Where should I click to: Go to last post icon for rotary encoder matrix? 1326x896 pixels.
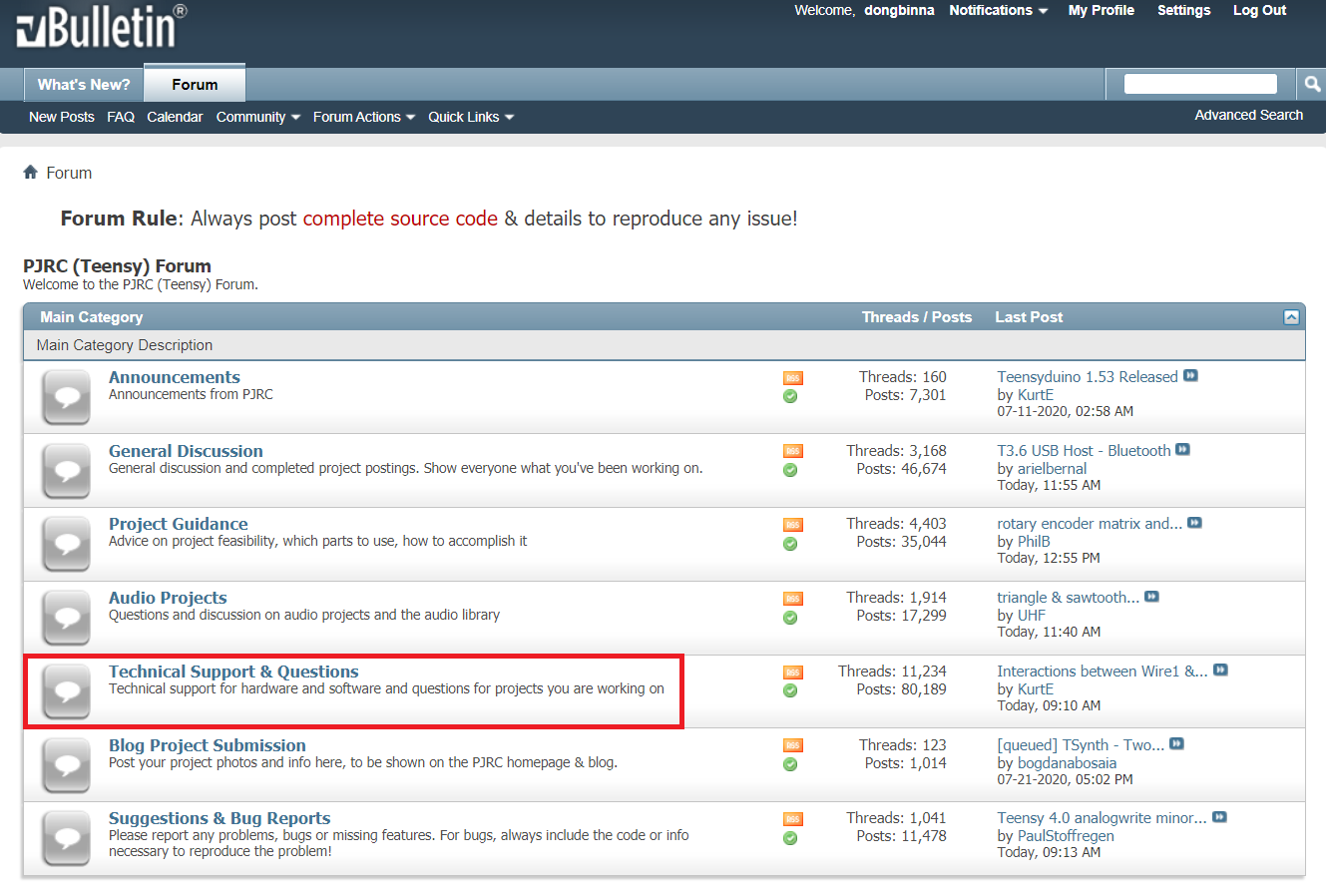pyautogui.click(x=1194, y=523)
